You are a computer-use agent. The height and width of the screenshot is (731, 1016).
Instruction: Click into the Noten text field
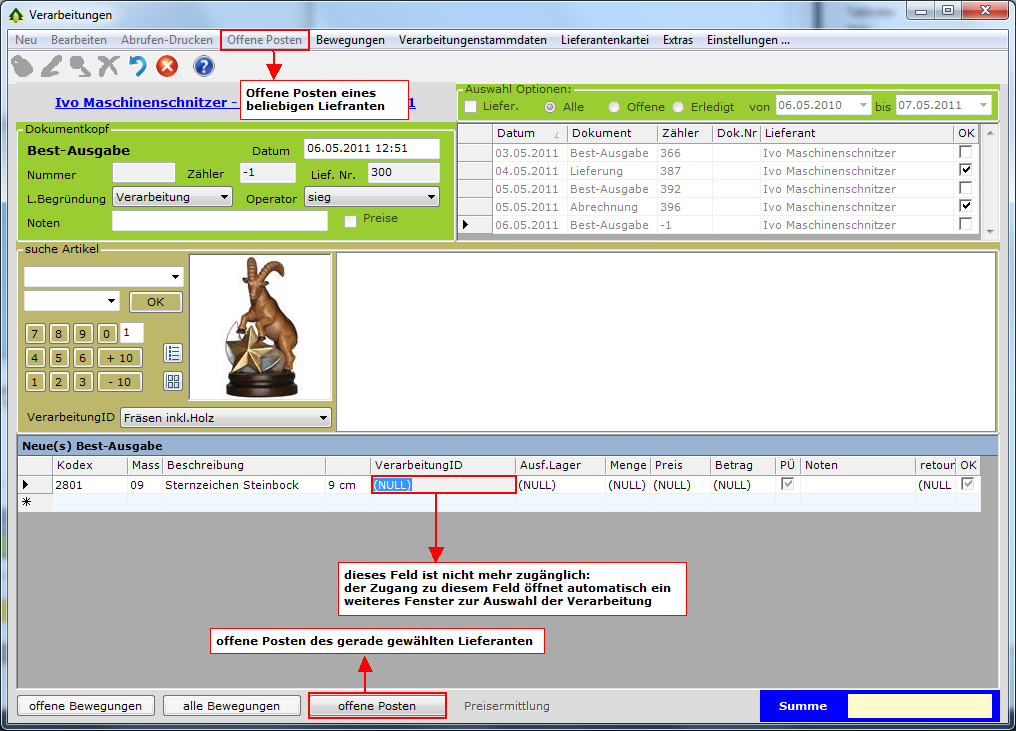point(220,221)
